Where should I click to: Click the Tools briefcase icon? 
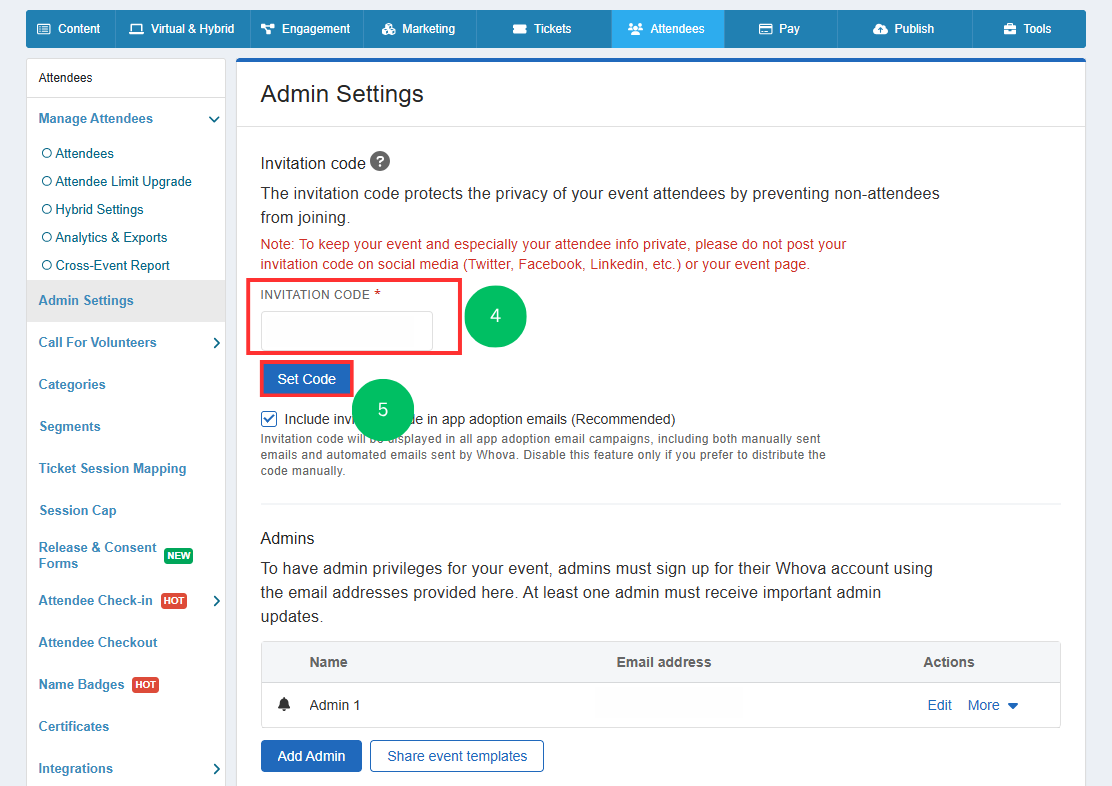pos(1010,29)
